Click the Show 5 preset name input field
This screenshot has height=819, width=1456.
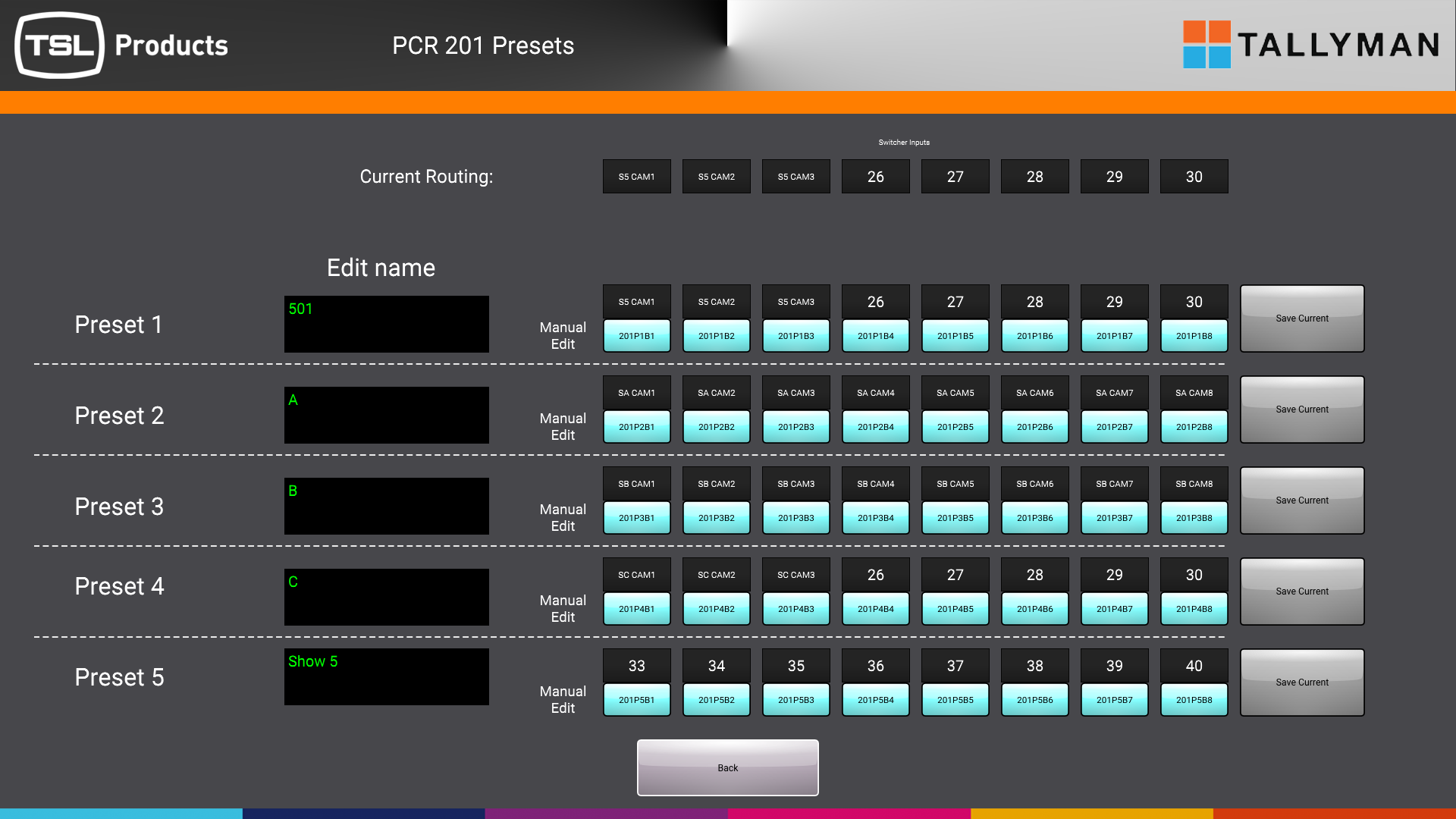[386, 678]
